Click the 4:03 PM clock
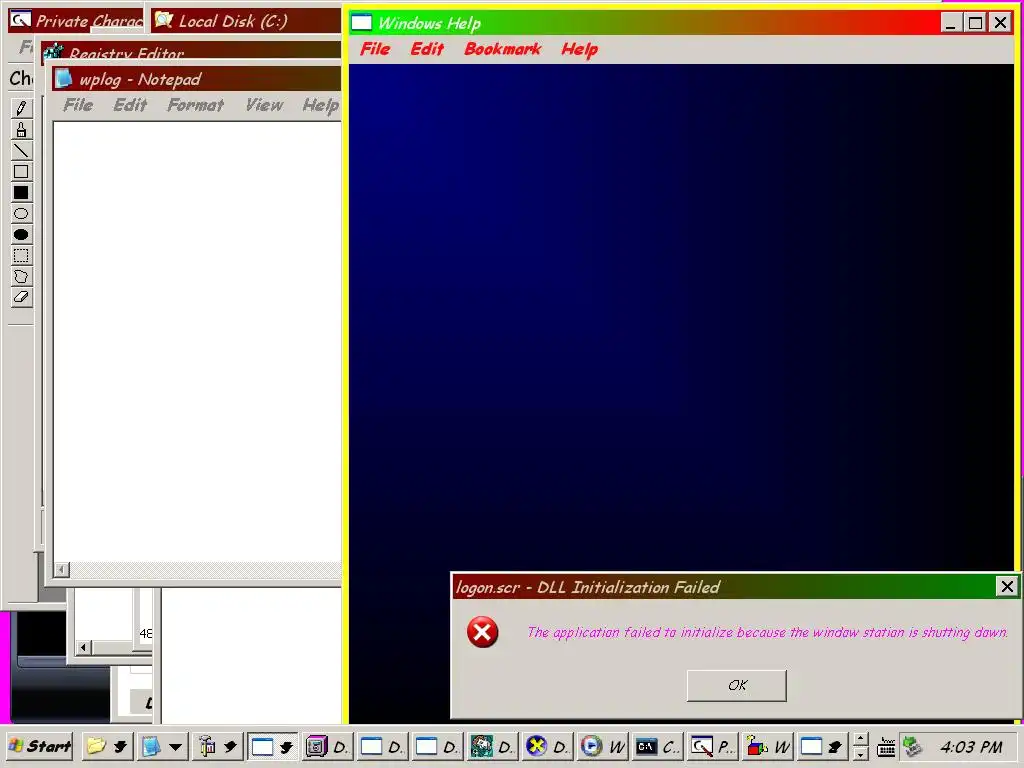The width and height of the screenshot is (1024, 768). [971, 746]
